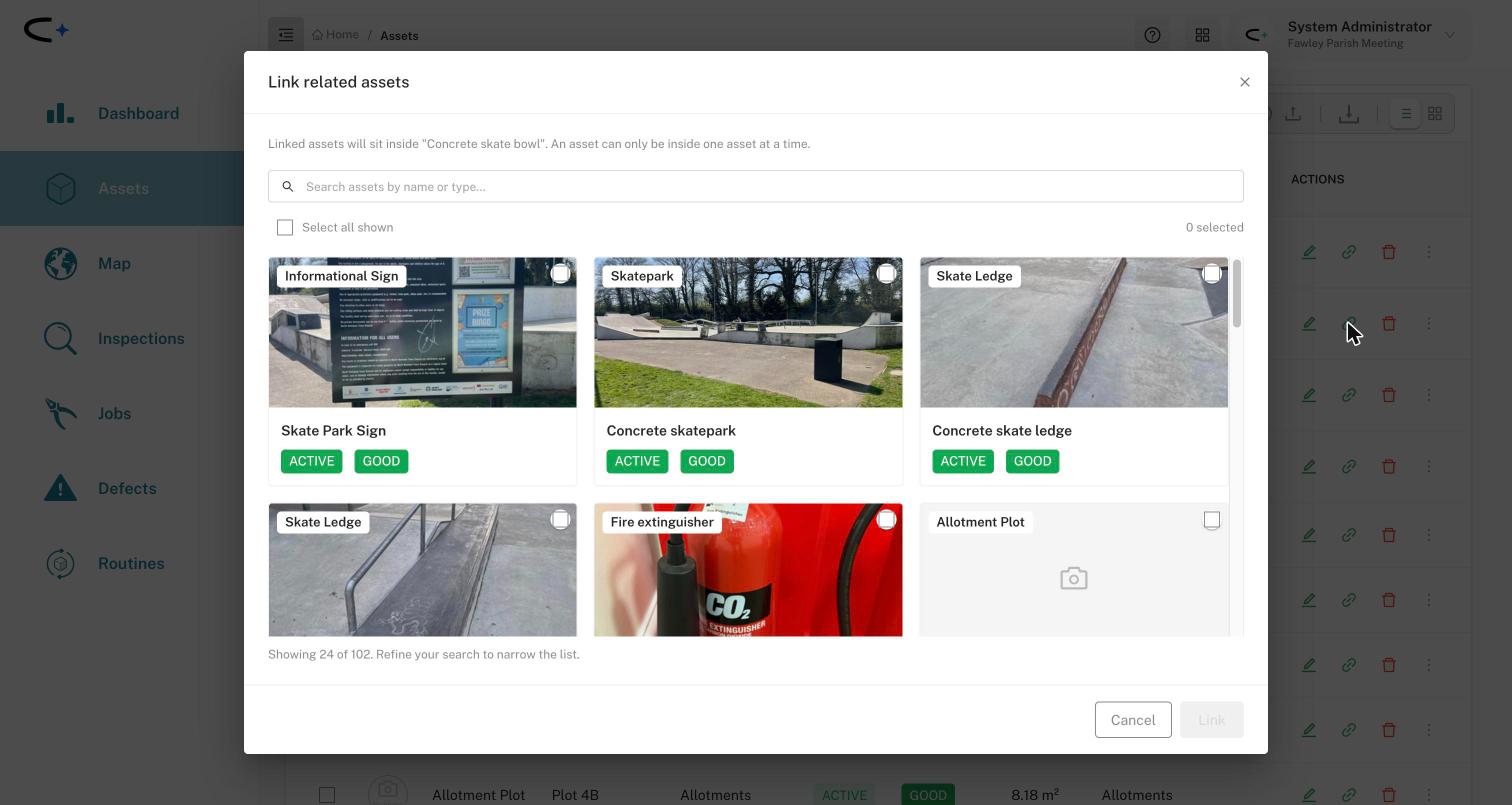
Task: Click the Home breadcrumb link
Action: coord(335,35)
